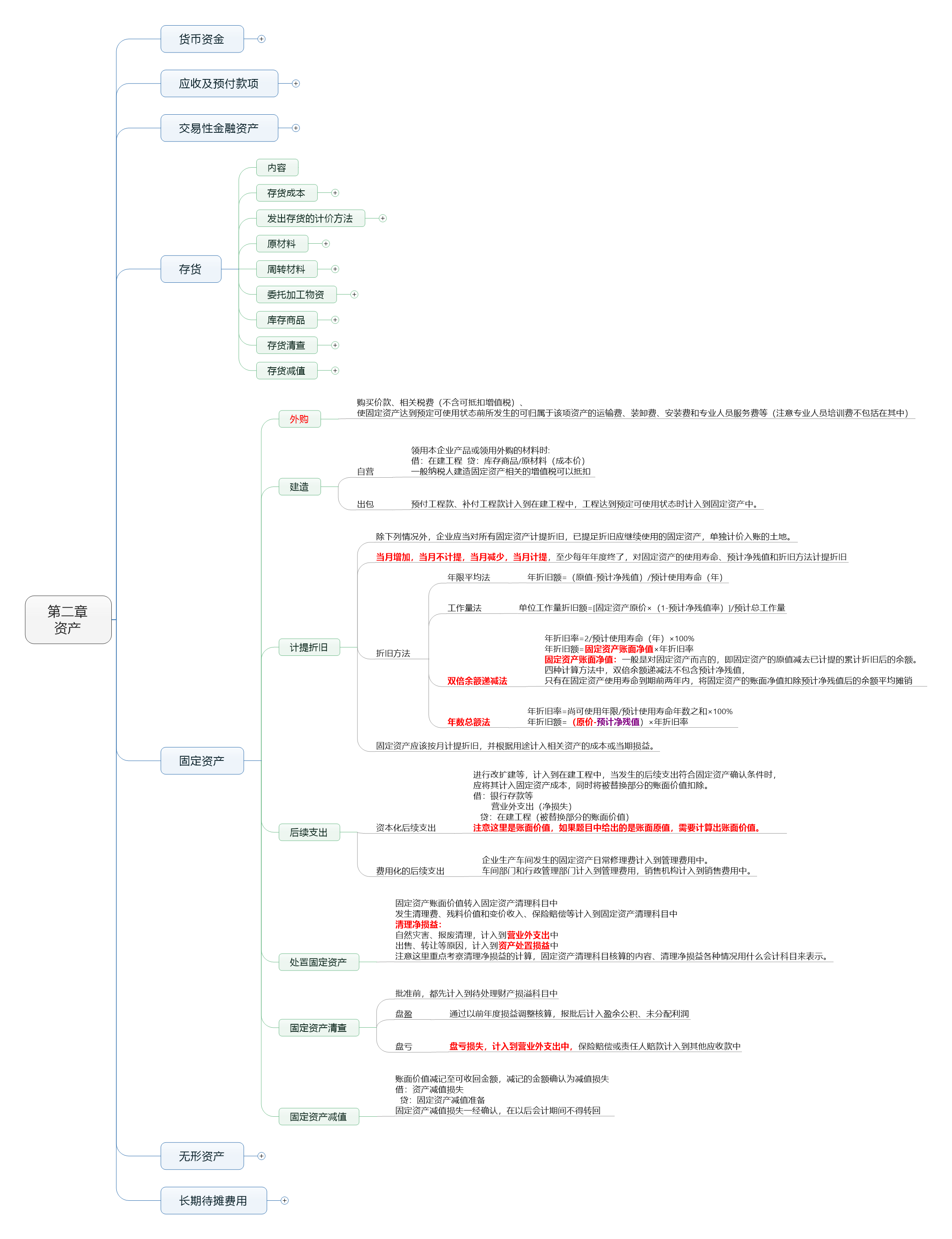Expand the 库存商品 plus icon
Viewport: 952px width, 1239px height.
tap(335, 320)
